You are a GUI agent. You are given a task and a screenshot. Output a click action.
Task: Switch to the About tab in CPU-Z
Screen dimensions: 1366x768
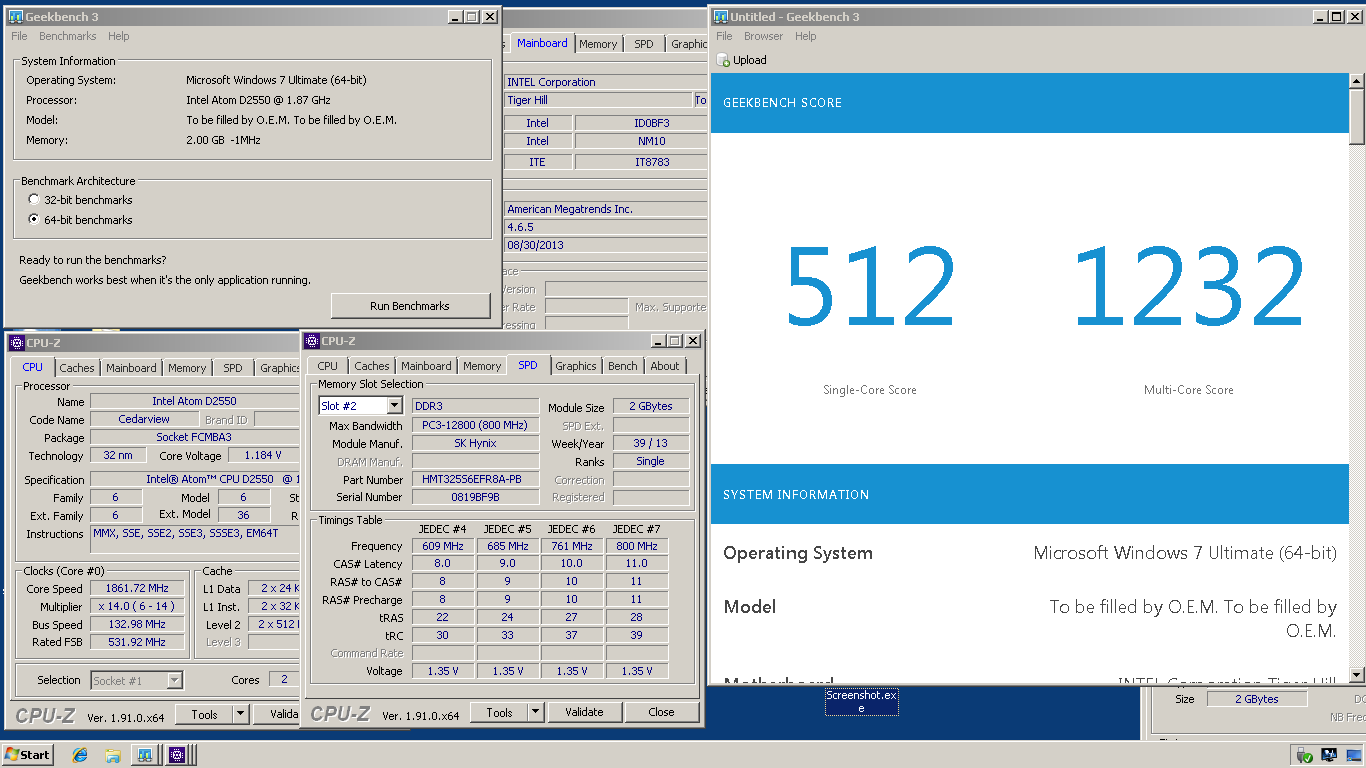pyautogui.click(x=665, y=366)
